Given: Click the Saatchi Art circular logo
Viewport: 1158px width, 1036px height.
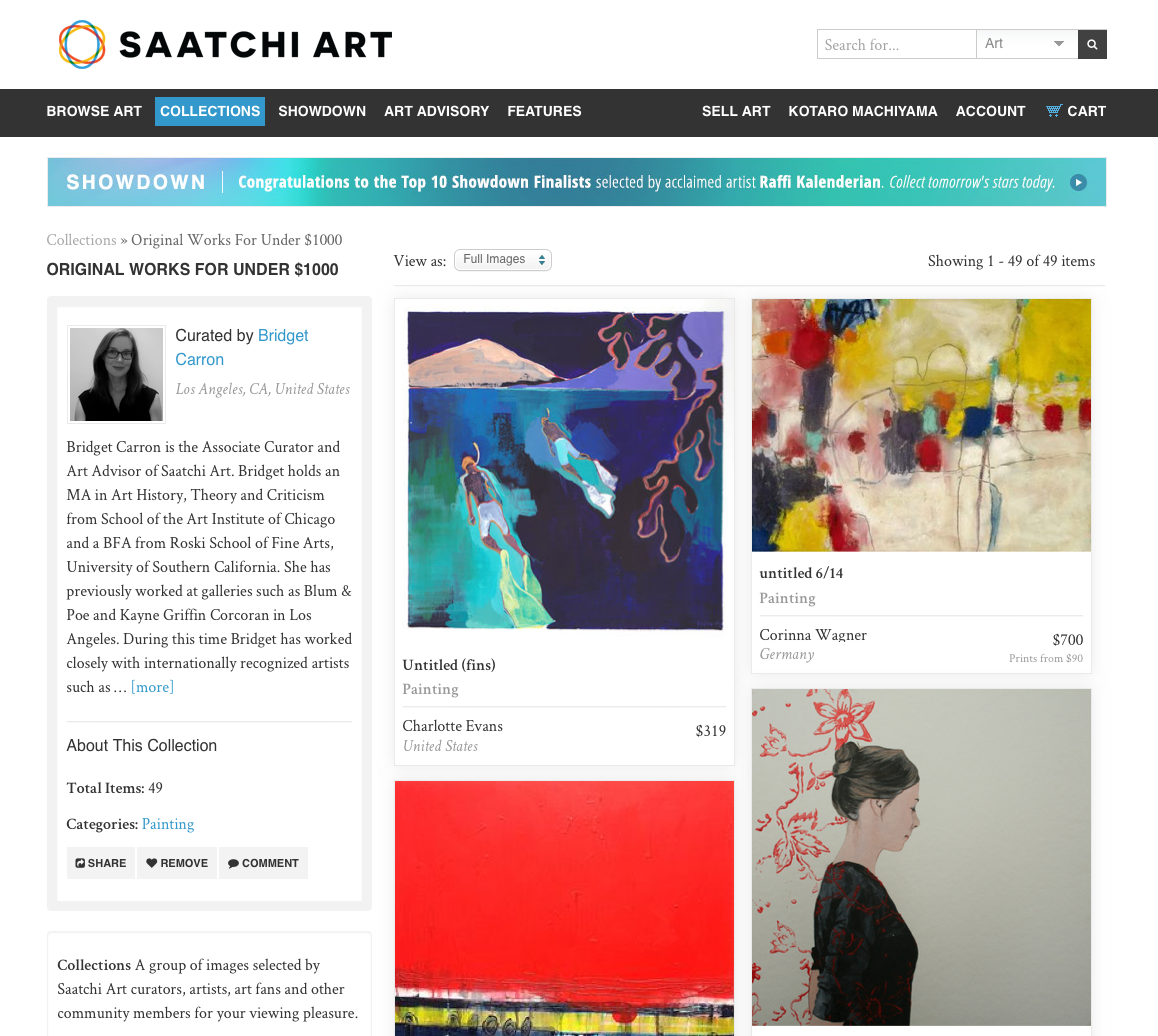Looking at the screenshot, I should point(82,44).
